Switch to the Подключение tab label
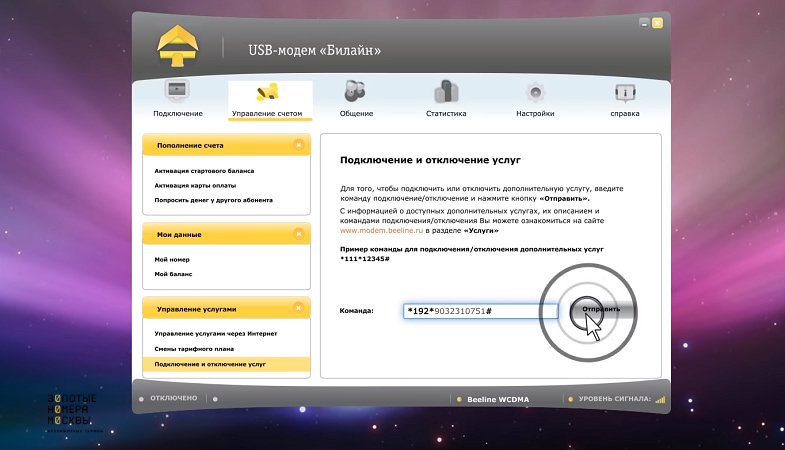Screen dimensions: 785x450 click(178, 114)
